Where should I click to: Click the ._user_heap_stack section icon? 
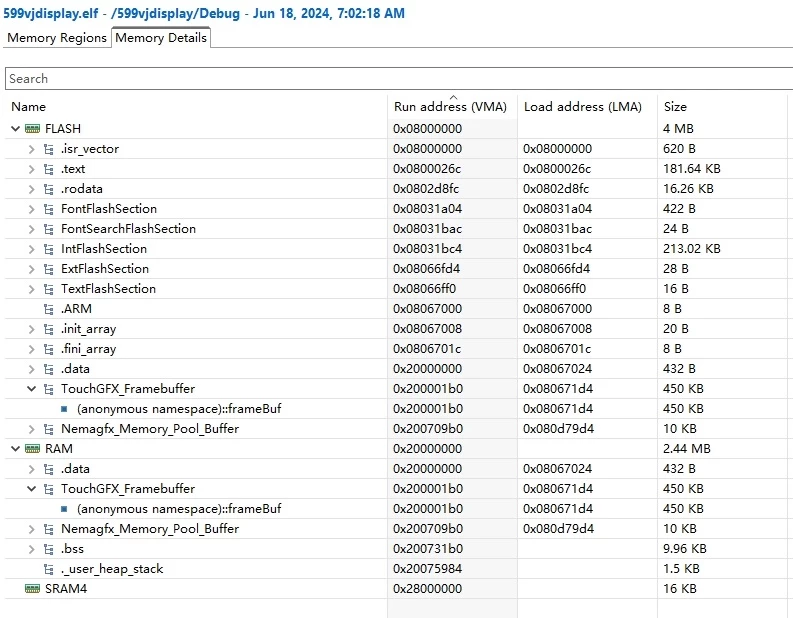(x=49, y=569)
